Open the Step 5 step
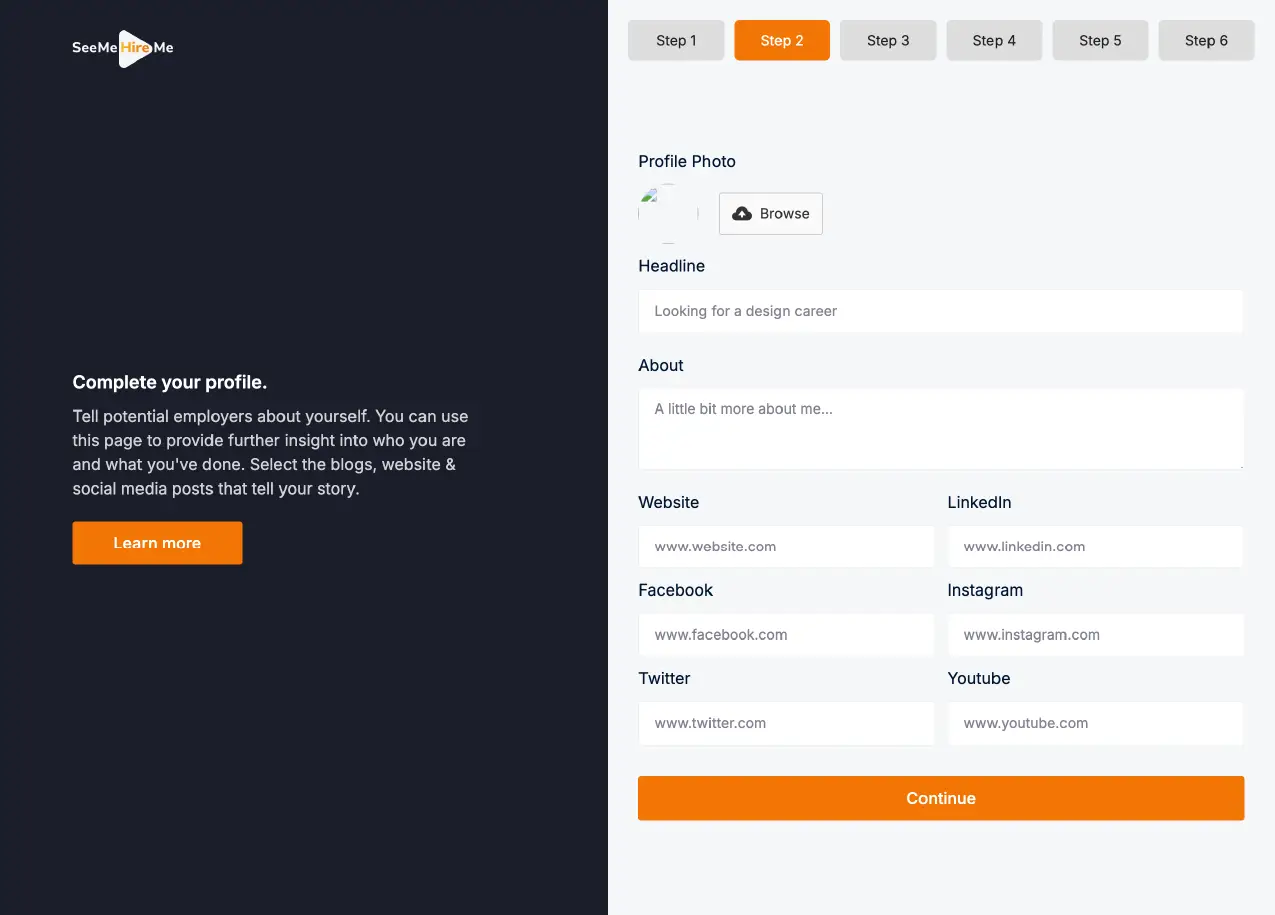The image size is (1275, 915). [x=1100, y=40]
